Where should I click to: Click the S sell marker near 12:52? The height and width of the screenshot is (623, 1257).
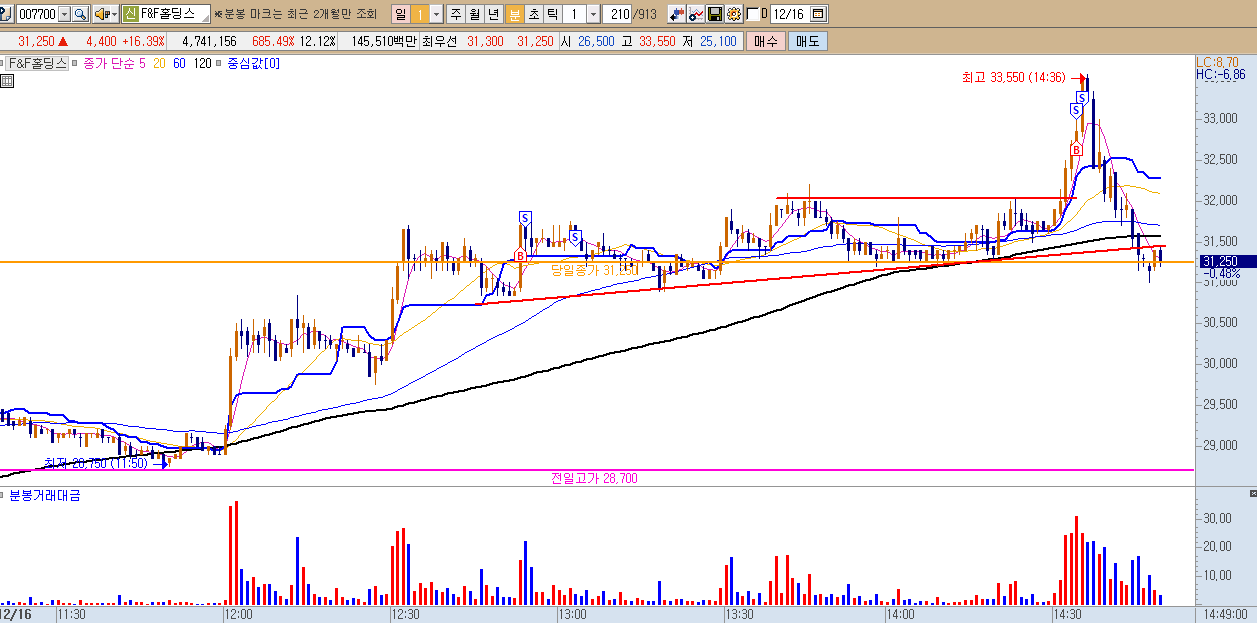[x=525, y=217]
